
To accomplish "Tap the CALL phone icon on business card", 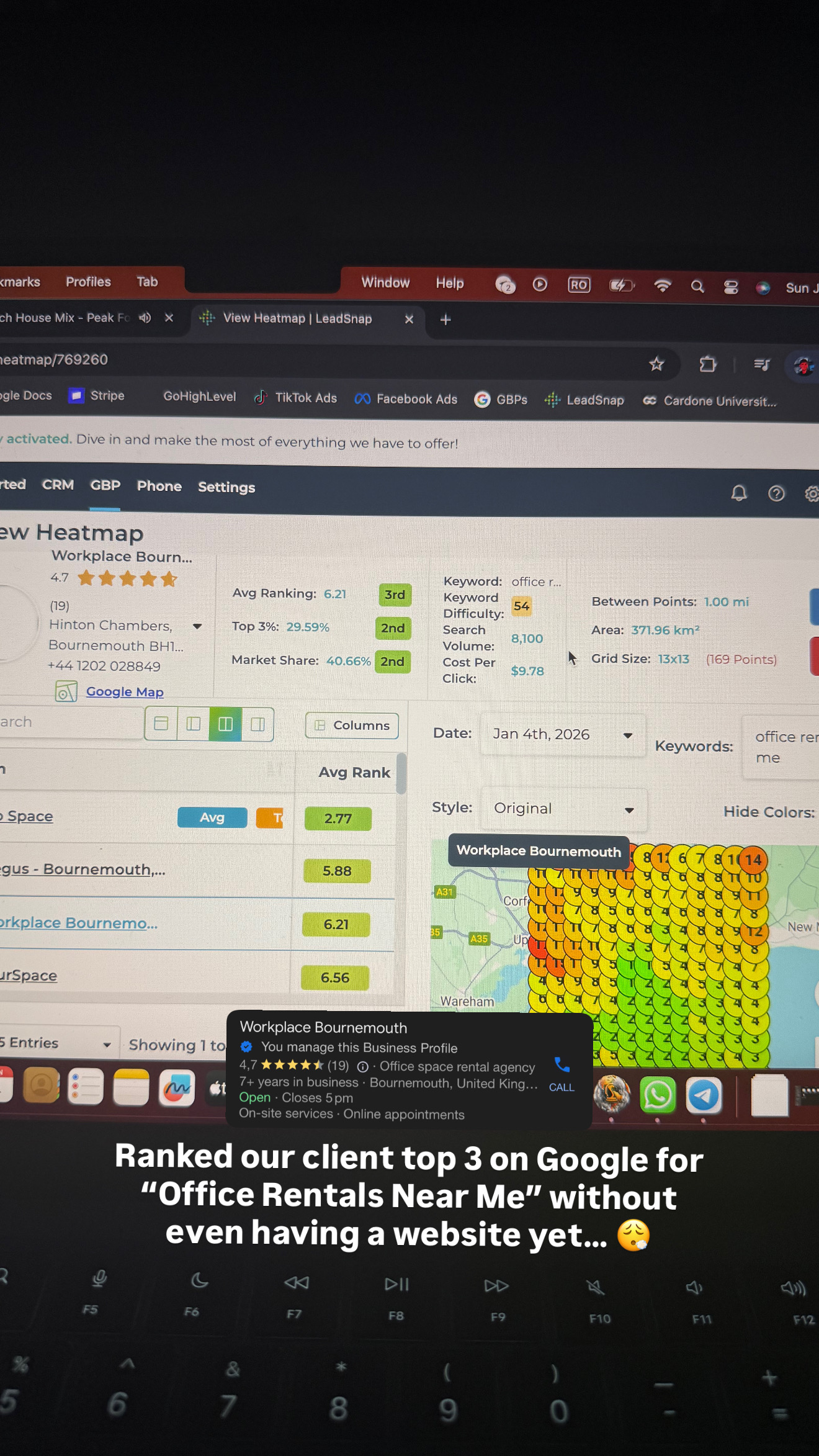I will [x=562, y=1074].
